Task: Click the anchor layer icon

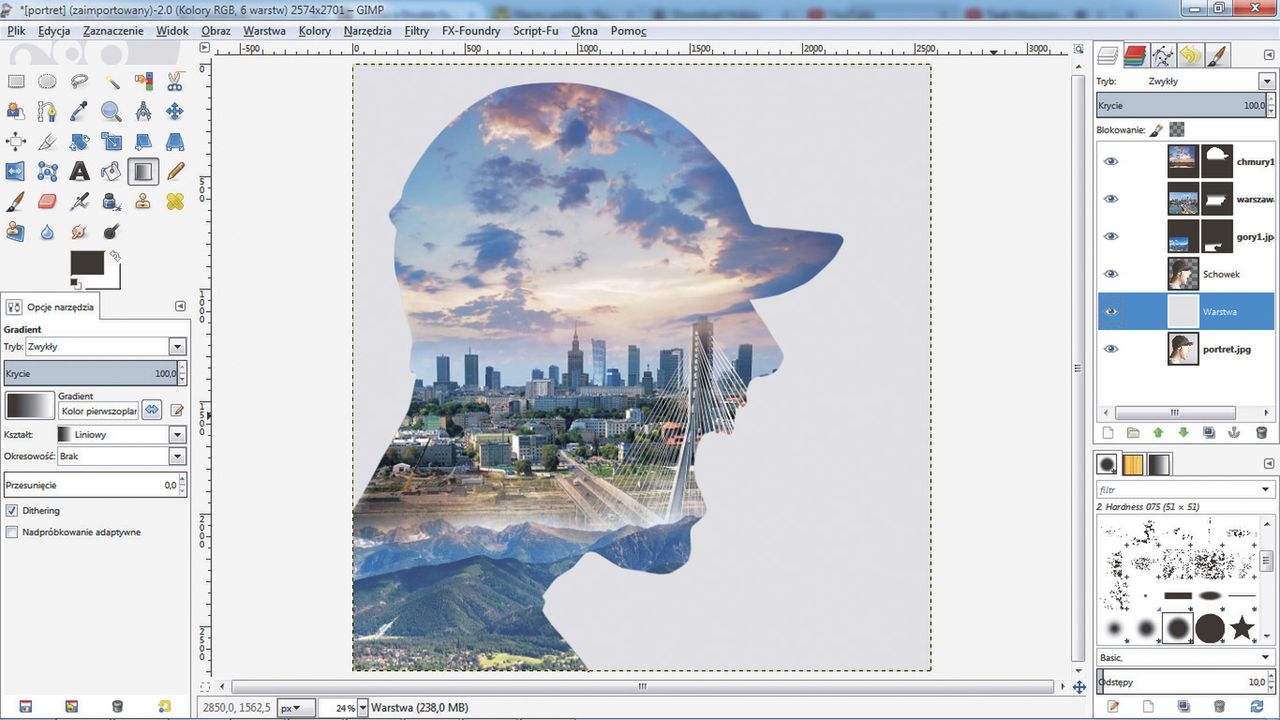Action: point(1234,433)
